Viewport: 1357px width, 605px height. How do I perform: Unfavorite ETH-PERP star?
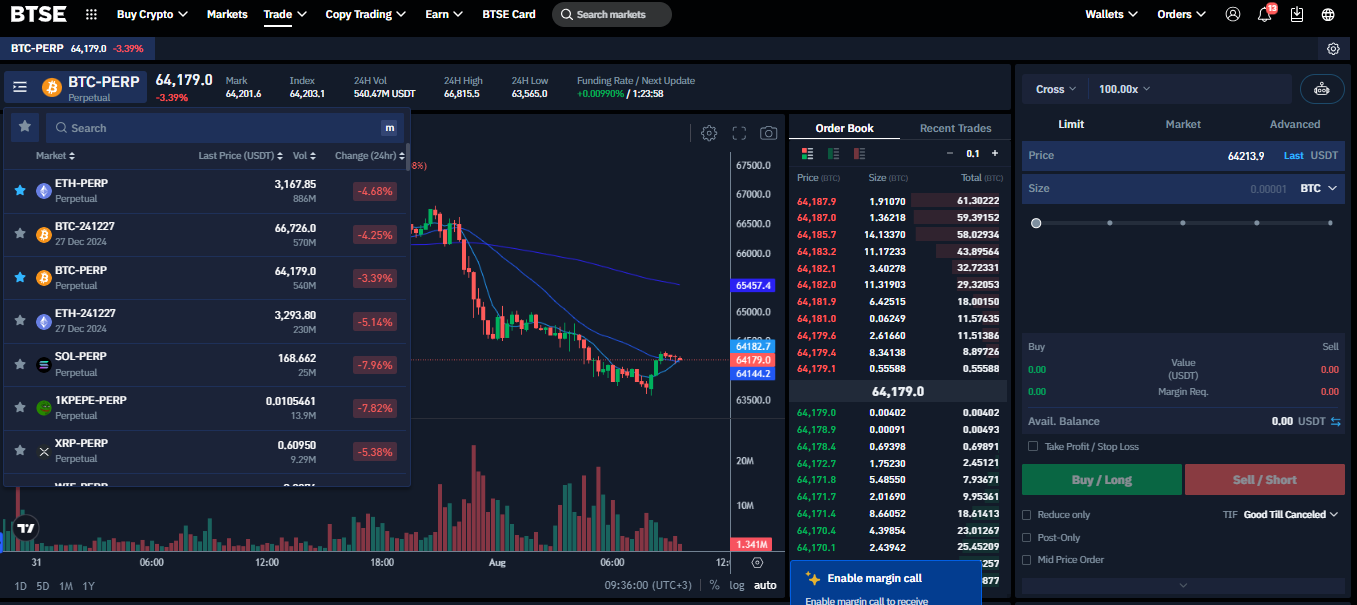click(19, 190)
